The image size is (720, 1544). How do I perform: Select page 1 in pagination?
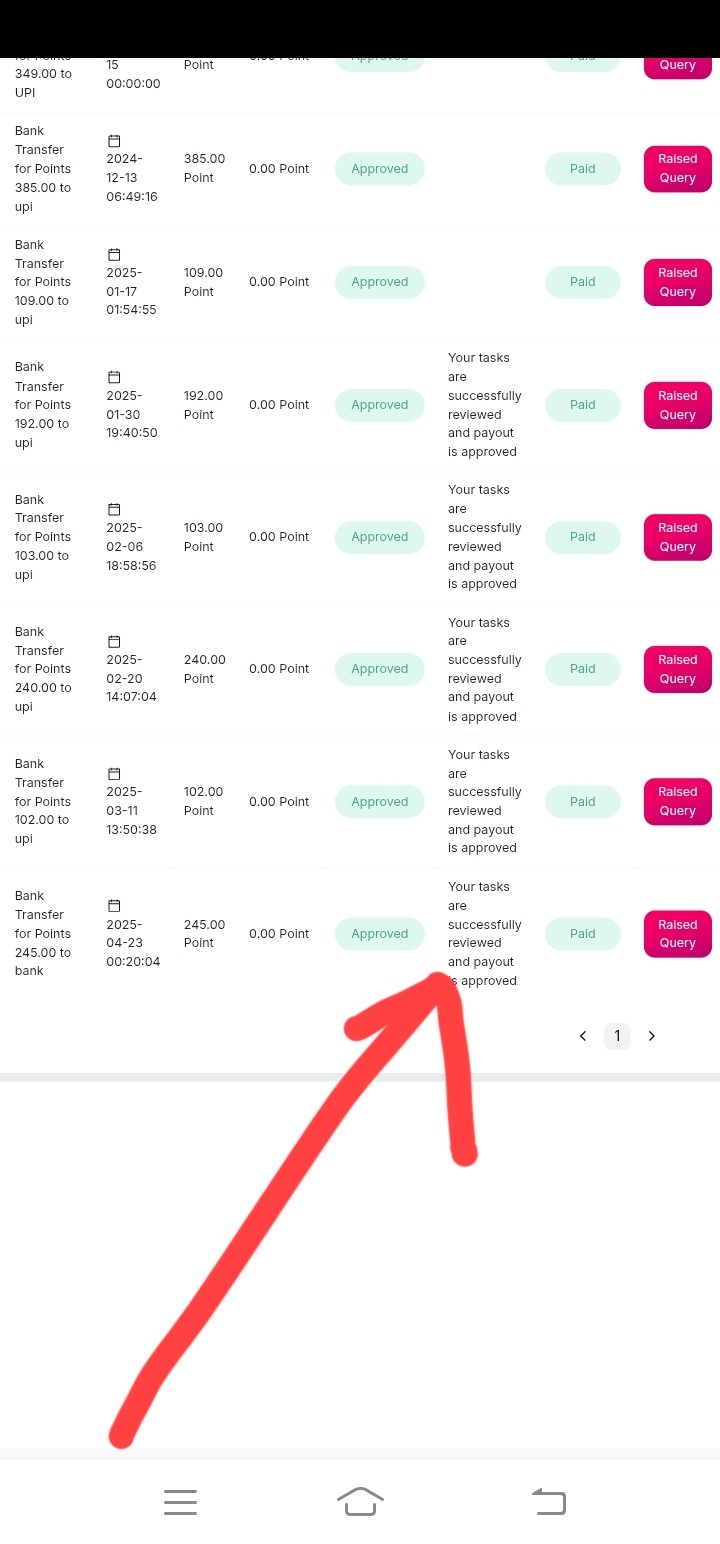[617, 1036]
